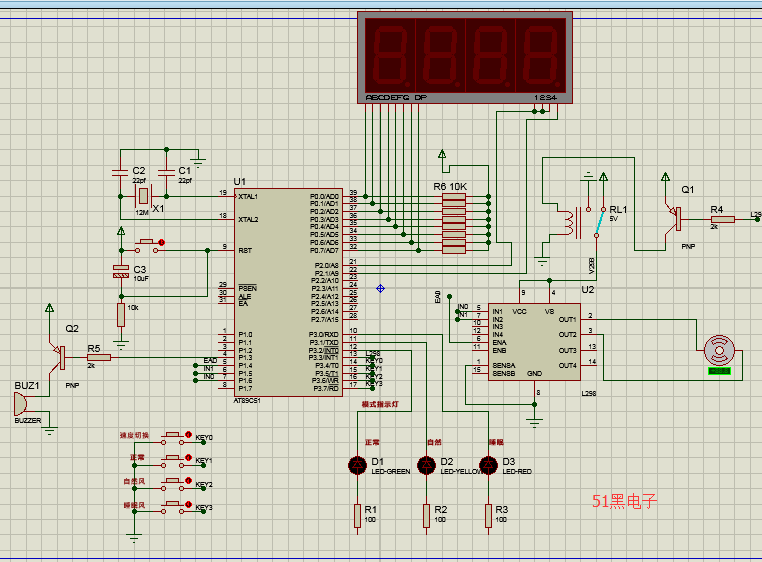This screenshot has width=762, height=562.
Task: Click the '10uF' value of C3
Action: coord(141,279)
